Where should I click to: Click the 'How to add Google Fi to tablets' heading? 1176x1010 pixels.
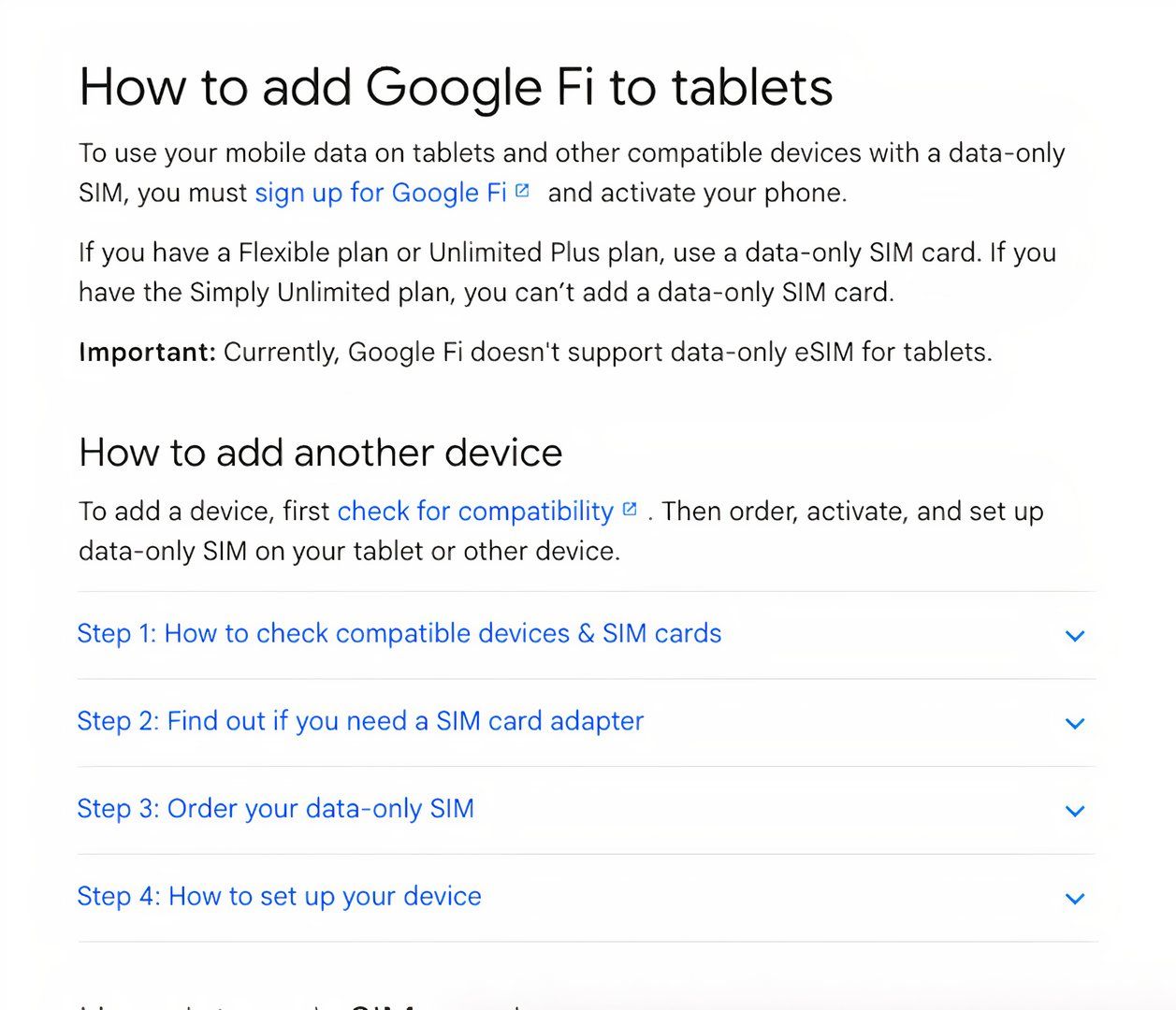[x=456, y=87]
